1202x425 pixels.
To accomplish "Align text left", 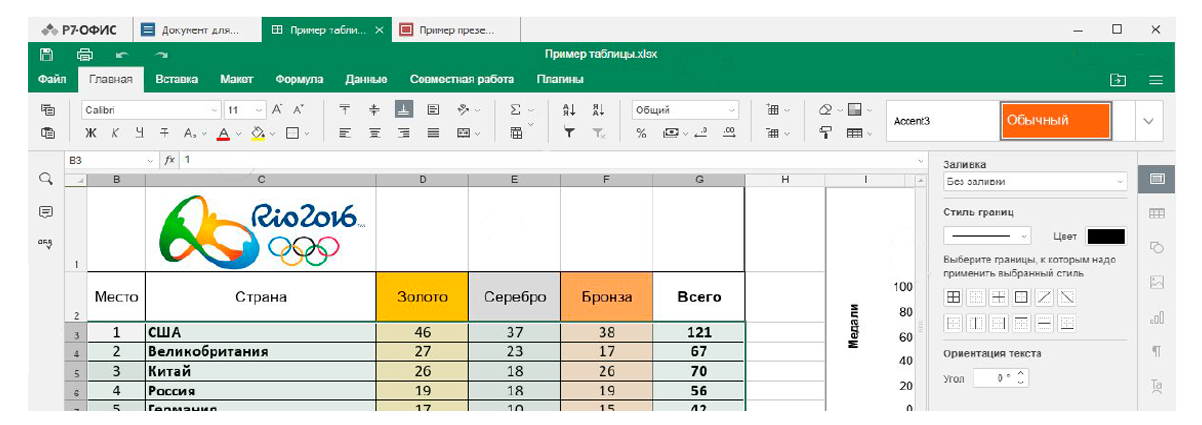I will (345, 132).
